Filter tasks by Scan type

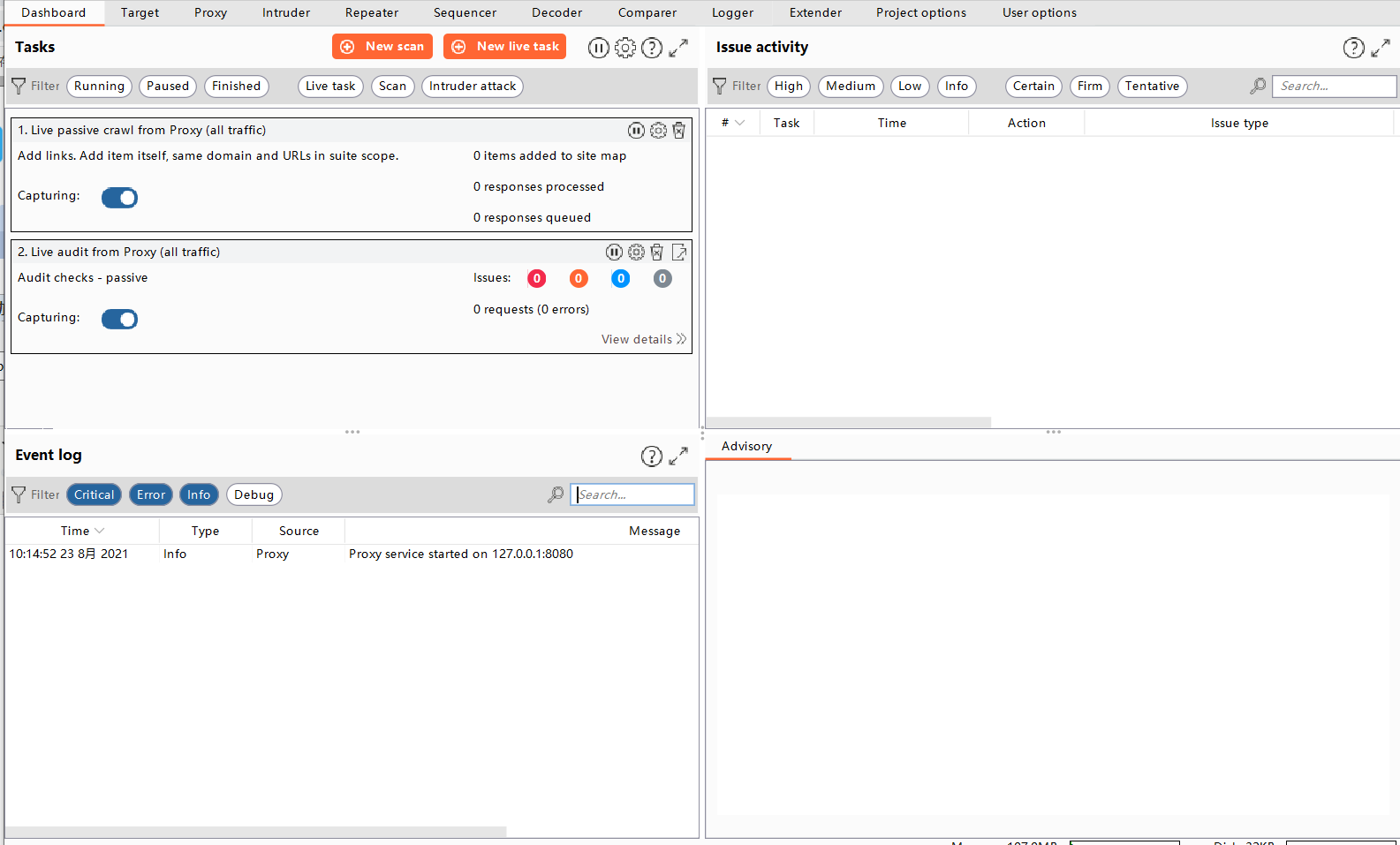click(x=393, y=87)
